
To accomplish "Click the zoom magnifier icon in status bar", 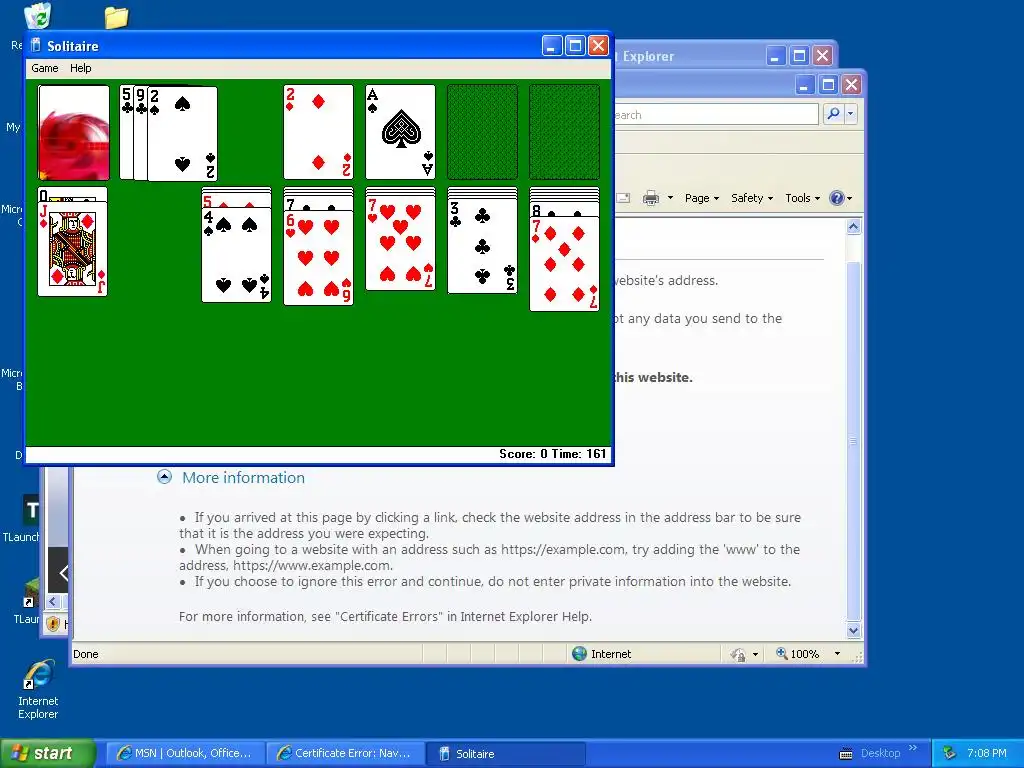I will [x=781, y=653].
